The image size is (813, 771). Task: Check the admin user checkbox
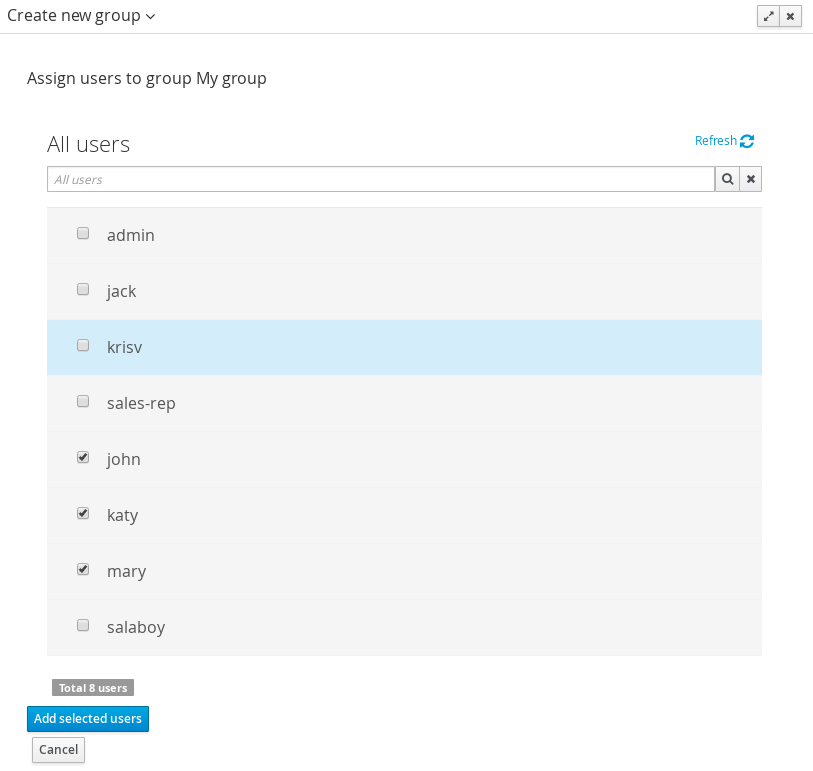point(83,233)
